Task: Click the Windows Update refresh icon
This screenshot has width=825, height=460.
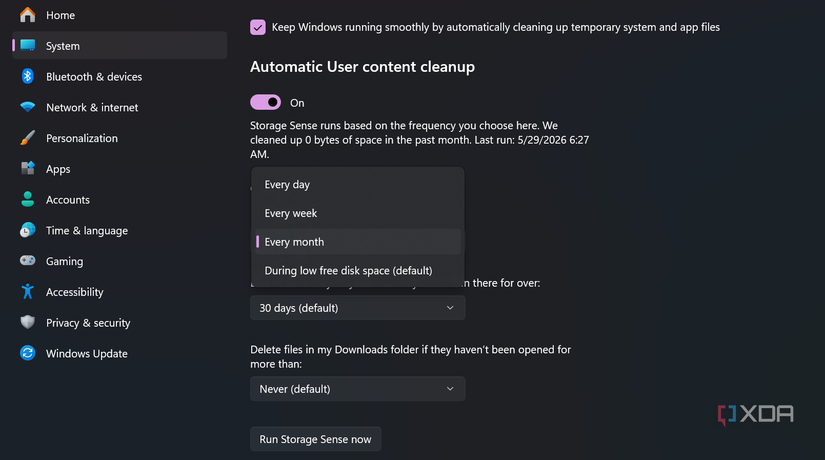Action: [27, 353]
